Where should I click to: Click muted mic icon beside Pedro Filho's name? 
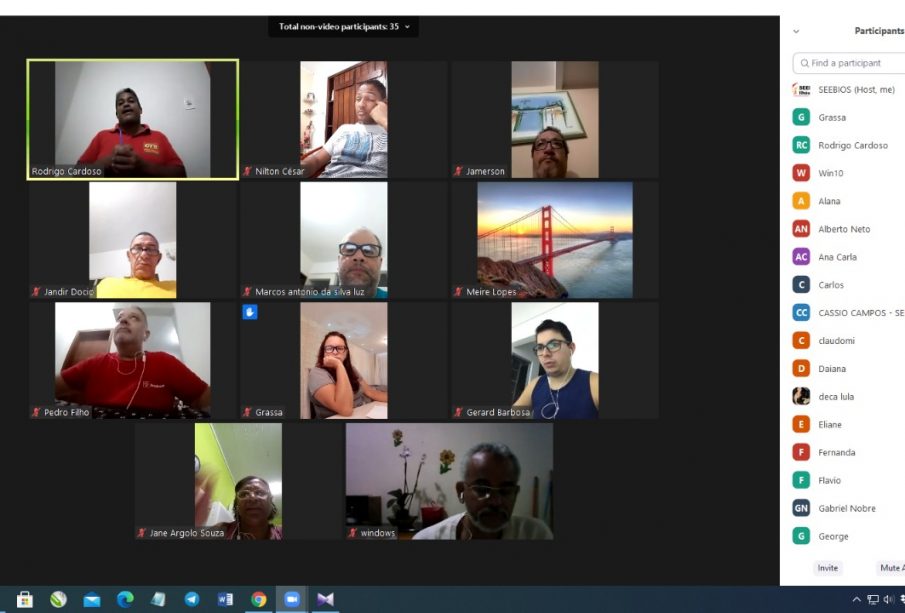(x=37, y=412)
